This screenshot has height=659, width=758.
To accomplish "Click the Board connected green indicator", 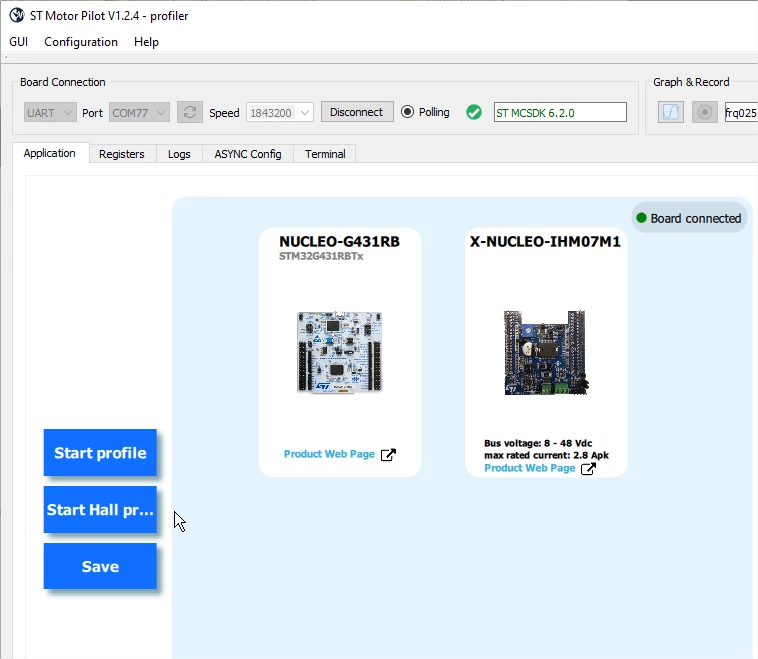I will pyautogui.click(x=641, y=218).
